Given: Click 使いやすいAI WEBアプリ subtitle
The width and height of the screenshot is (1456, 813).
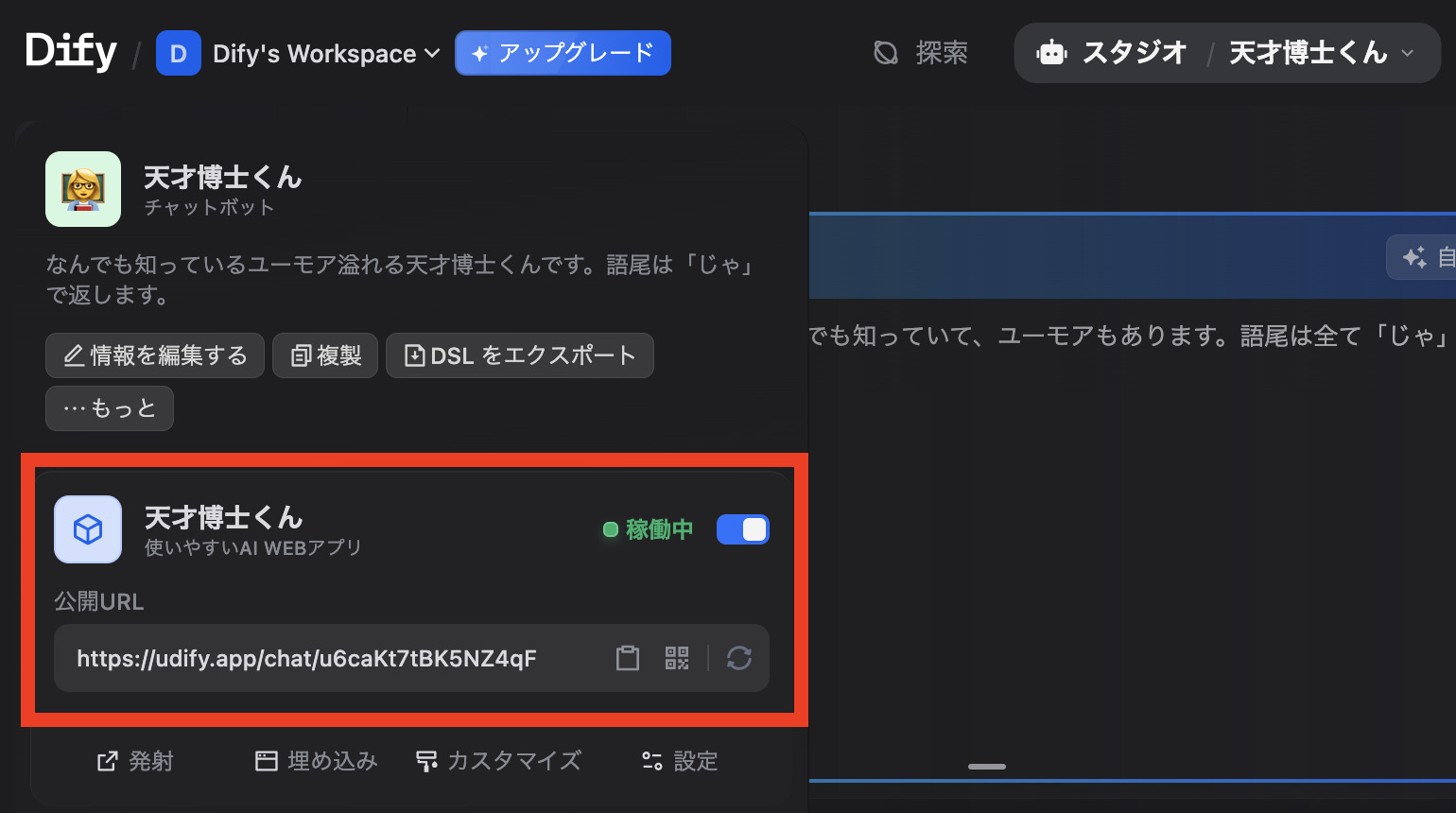Looking at the screenshot, I should (x=253, y=548).
